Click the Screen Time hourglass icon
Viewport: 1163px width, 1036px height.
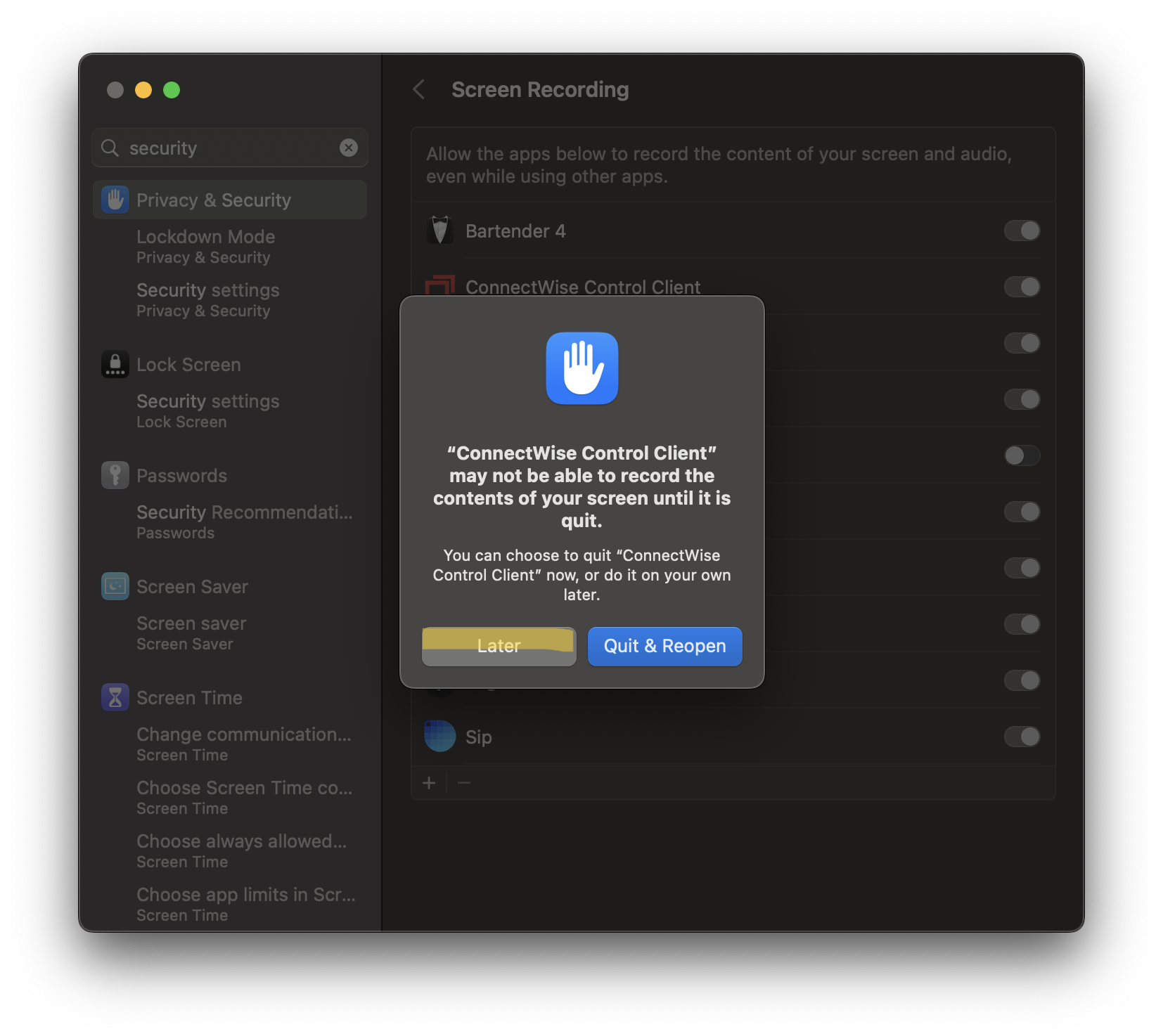tap(115, 697)
